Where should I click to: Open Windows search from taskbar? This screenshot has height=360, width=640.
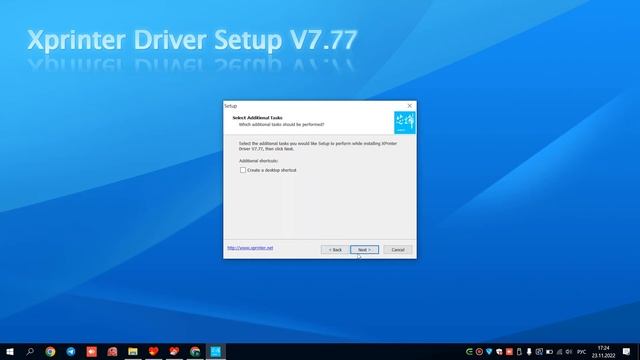point(30,351)
